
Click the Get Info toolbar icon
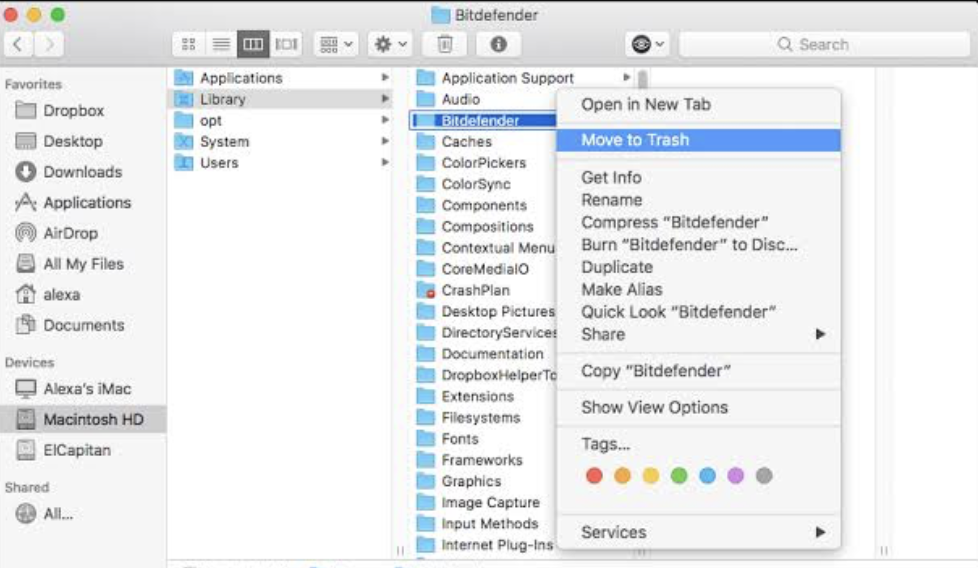click(498, 44)
